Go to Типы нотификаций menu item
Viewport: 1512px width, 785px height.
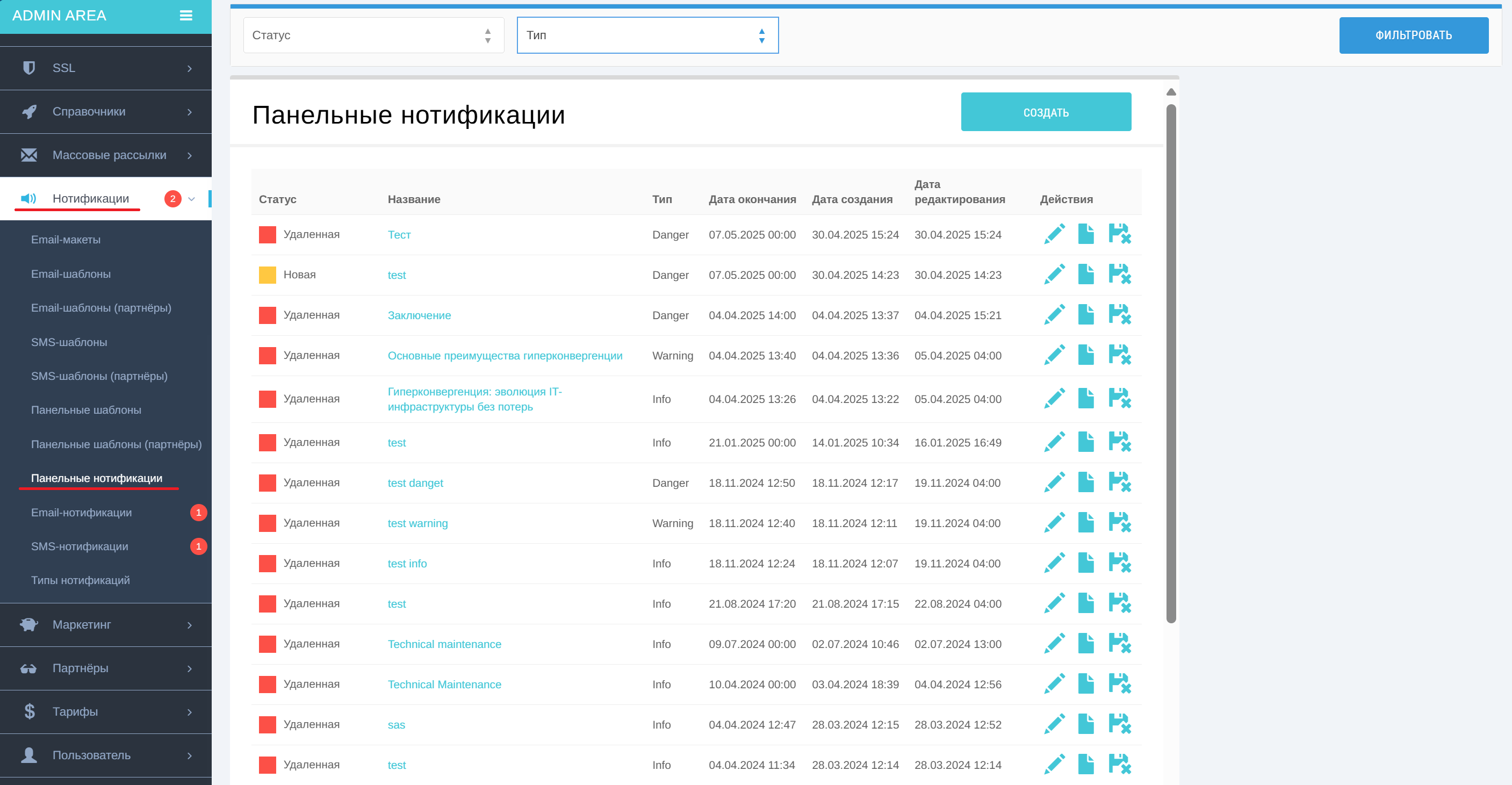(x=81, y=580)
